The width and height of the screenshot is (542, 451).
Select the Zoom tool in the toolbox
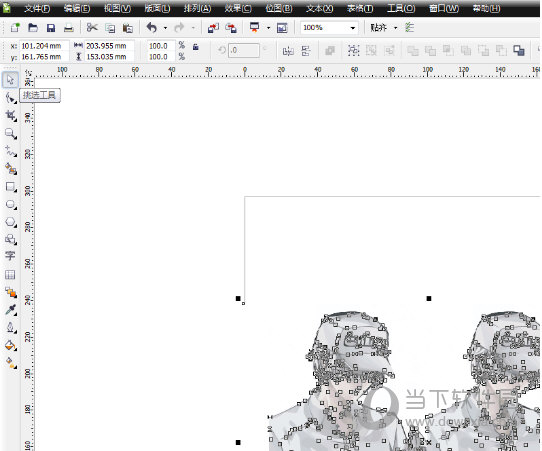10,134
